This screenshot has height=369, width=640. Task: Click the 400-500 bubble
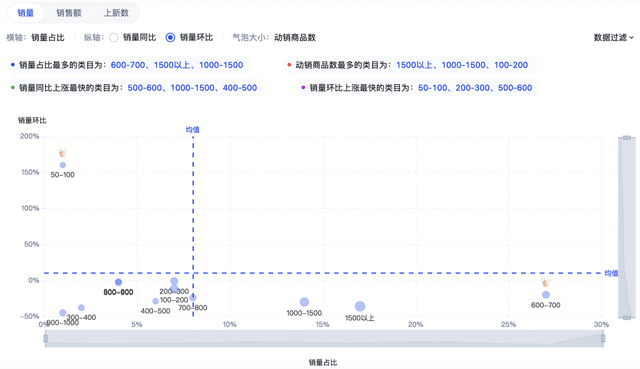[156, 301]
